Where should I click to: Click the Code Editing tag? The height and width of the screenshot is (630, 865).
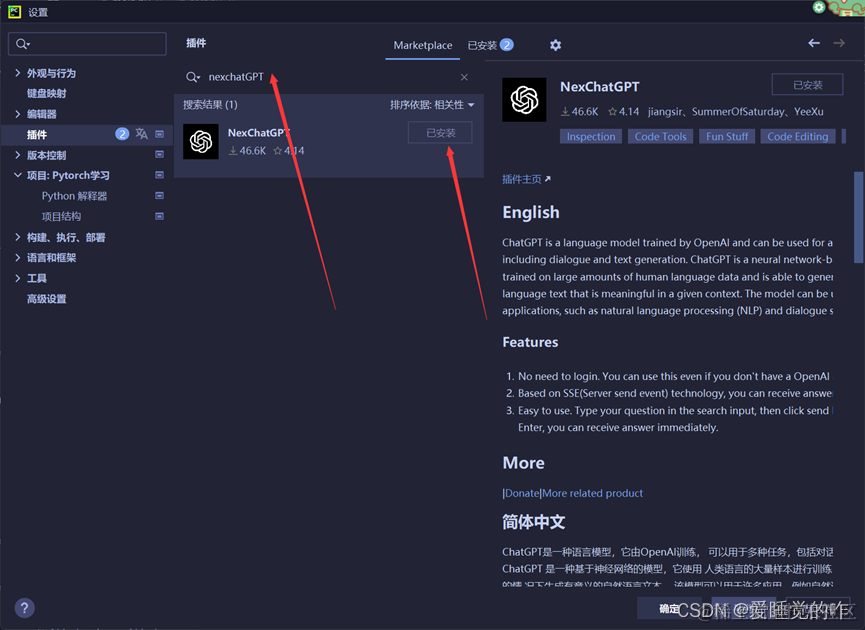798,136
